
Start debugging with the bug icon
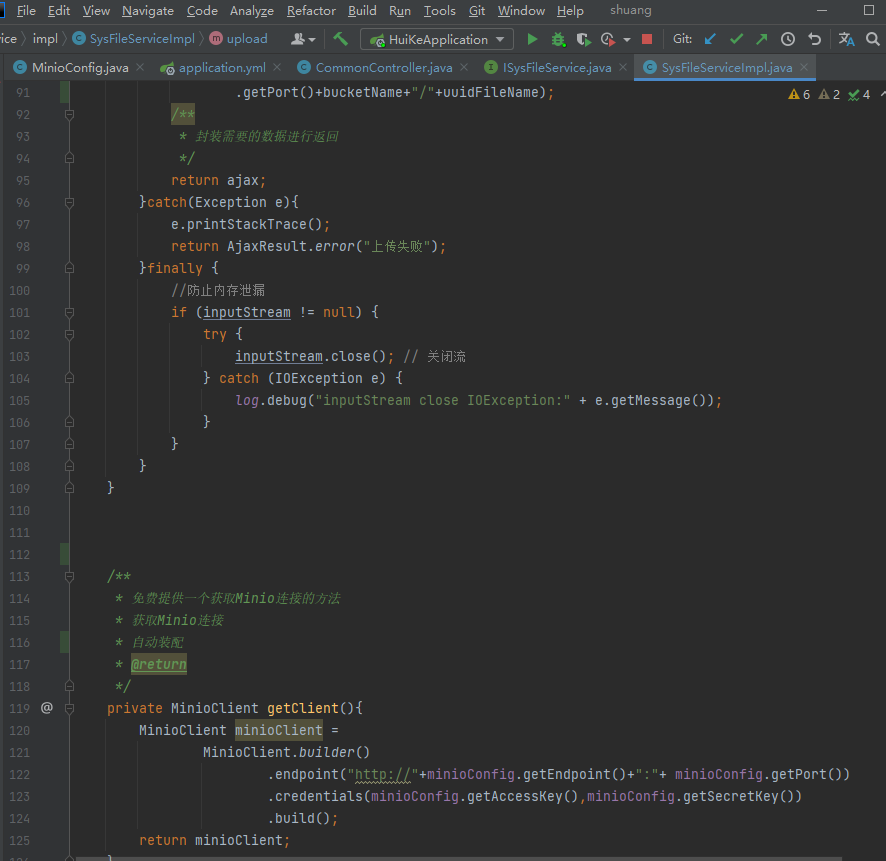[558, 39]
